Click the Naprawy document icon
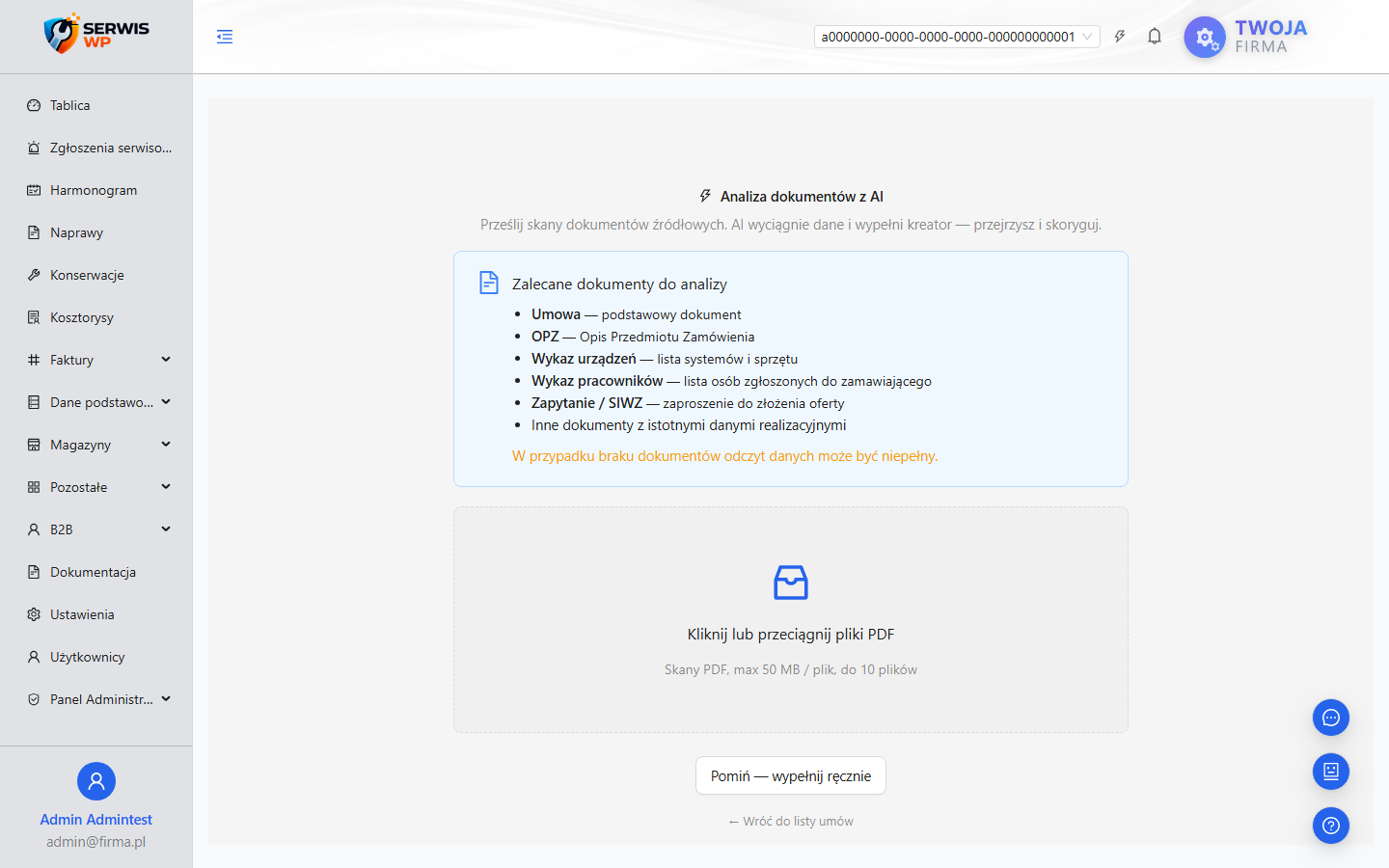The image size is (1389, 868). [34, 232]
